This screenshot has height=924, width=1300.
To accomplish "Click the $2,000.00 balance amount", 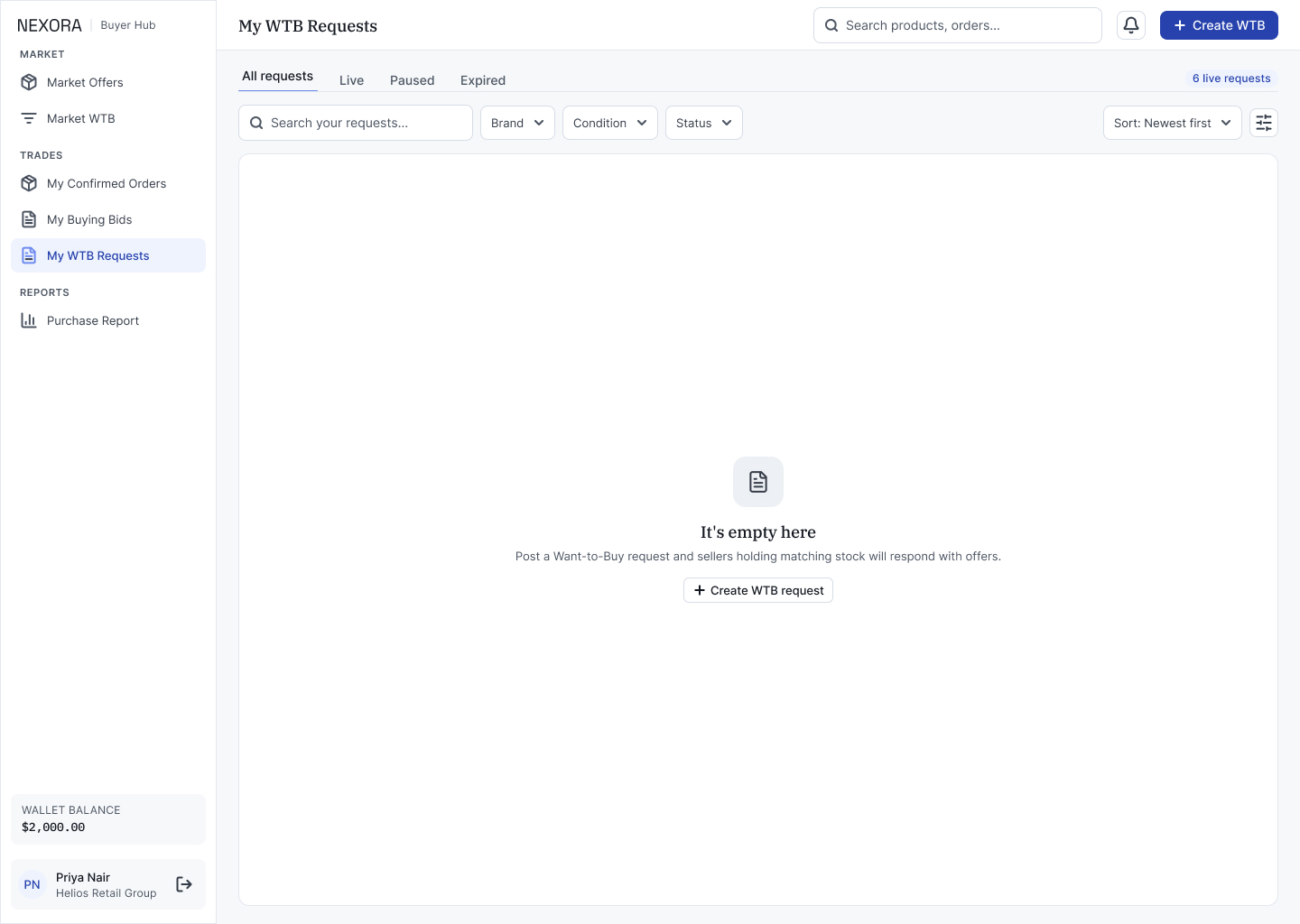I will 53,827.
